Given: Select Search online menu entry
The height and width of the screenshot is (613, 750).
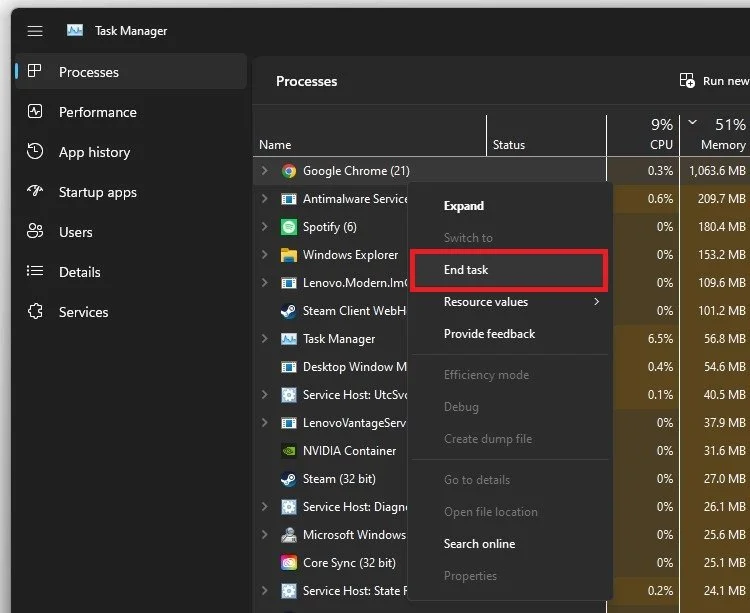Looking at the screenshot, I should coord(510,544).
